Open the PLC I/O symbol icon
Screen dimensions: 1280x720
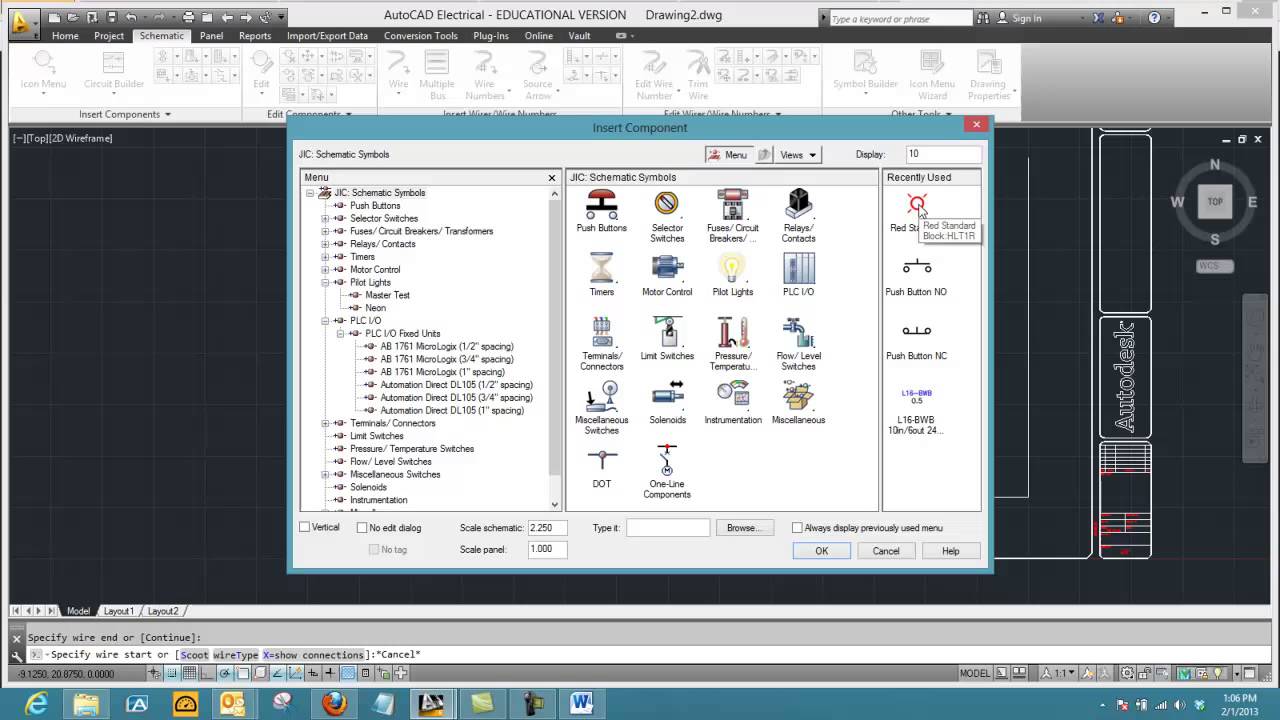(798, 268)
